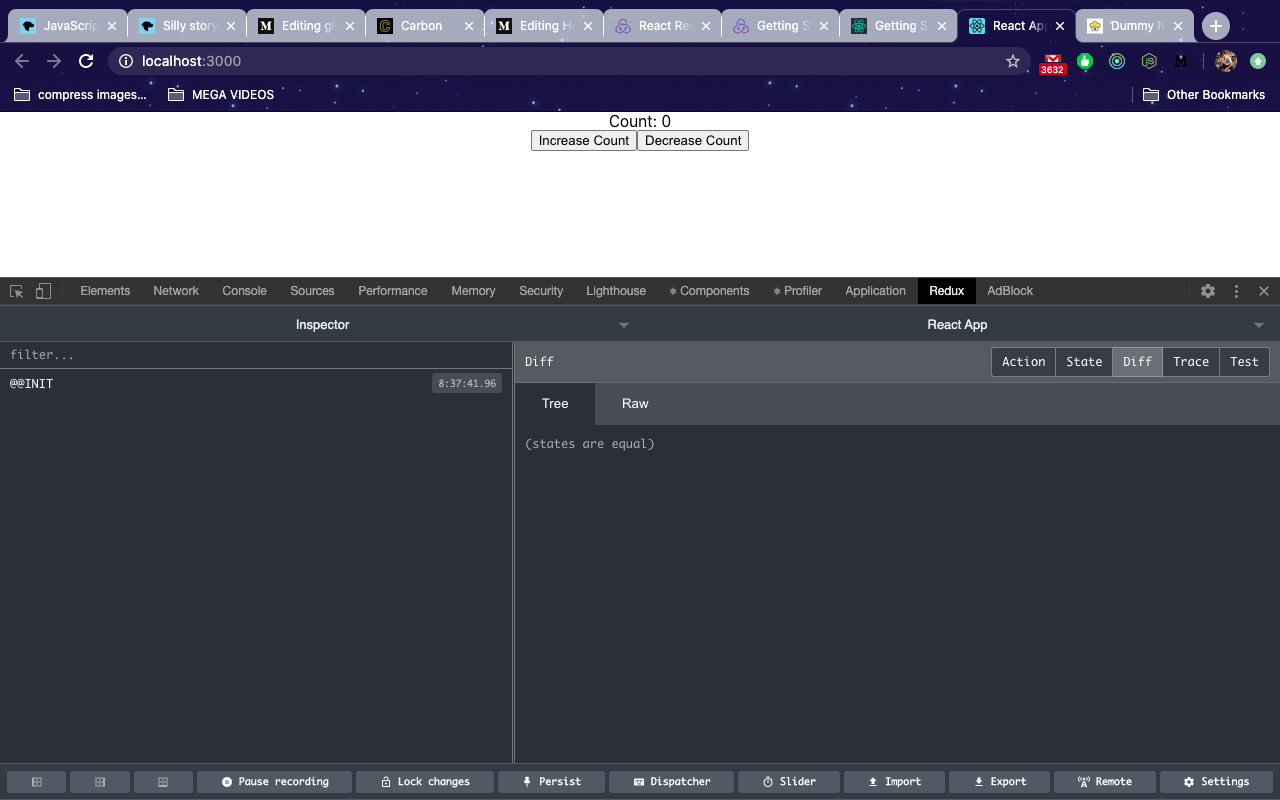Open DevTools settings gear icon
Viewport: 1280px width, 800px height.
[x=1208, y=291]
